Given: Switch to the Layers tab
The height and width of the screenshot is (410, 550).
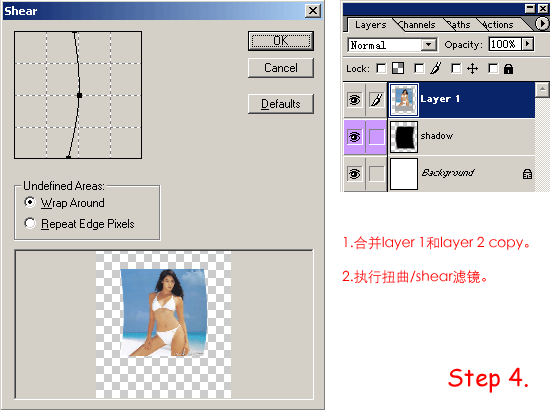Looking at the screenshot, I should click(x=370, y=25).
